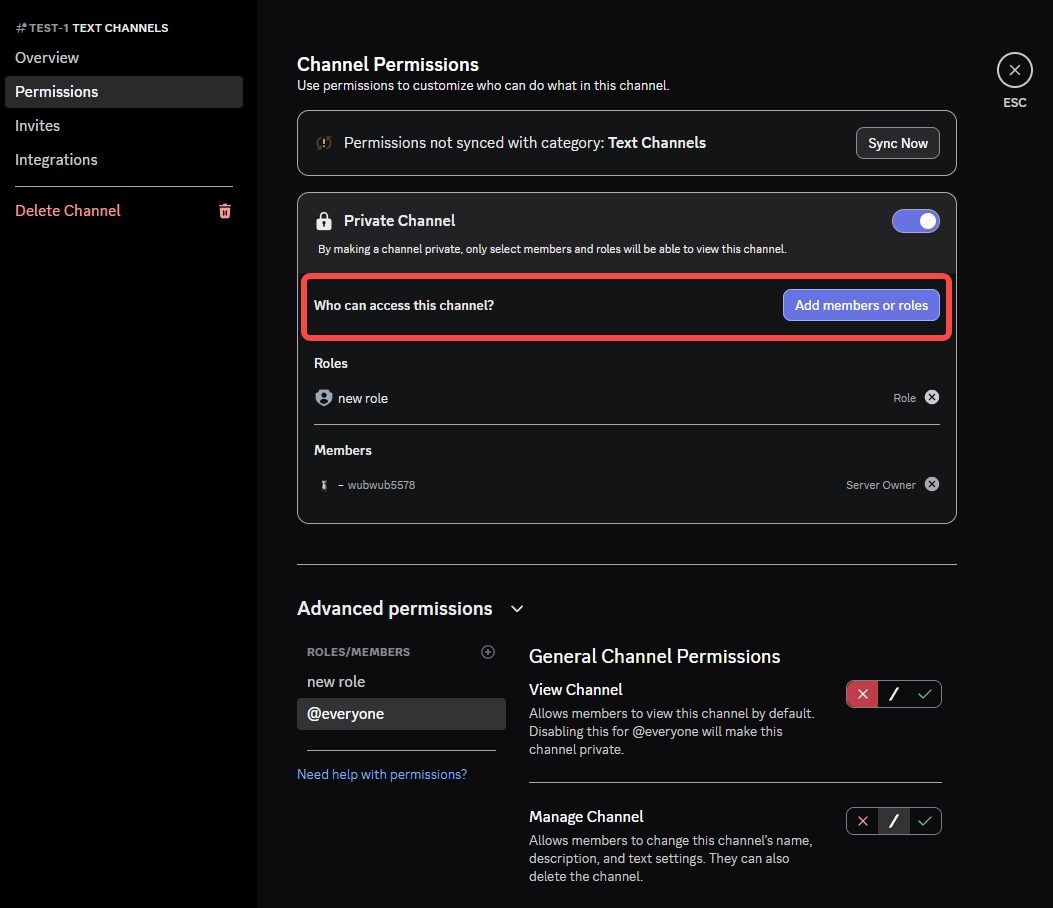Screen dimensions: 1053x908
Task: Click the Channel Permissions heading
Action: point(387,64)
